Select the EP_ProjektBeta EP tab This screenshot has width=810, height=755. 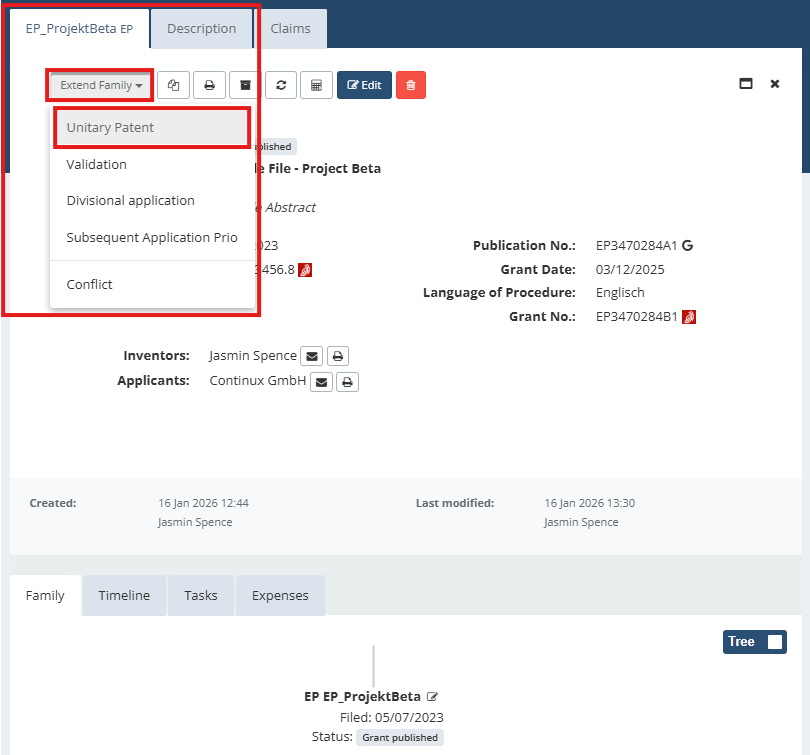click(x=79, y=28)
